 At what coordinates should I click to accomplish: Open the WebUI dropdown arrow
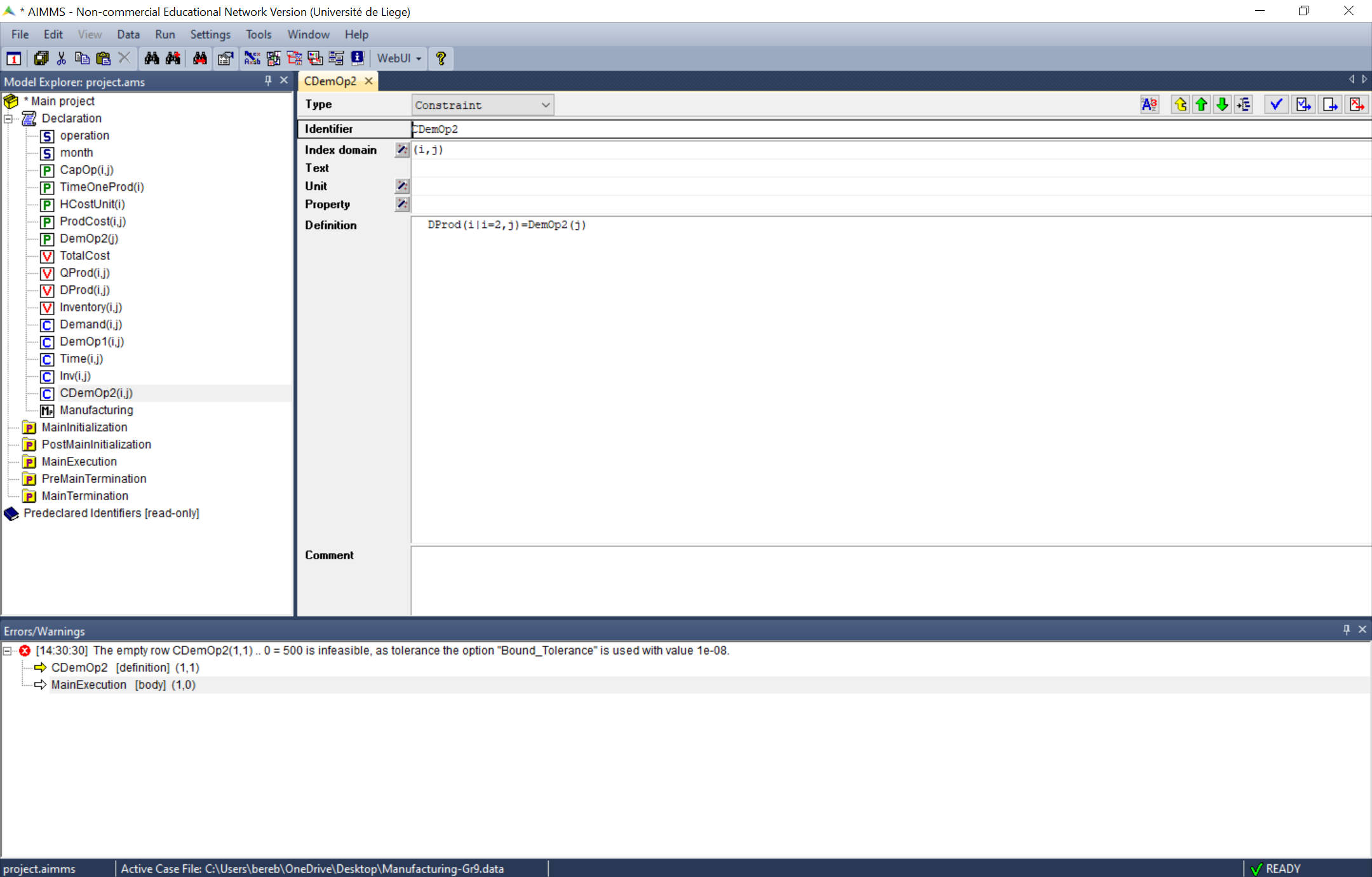click(x=419, y=58)
